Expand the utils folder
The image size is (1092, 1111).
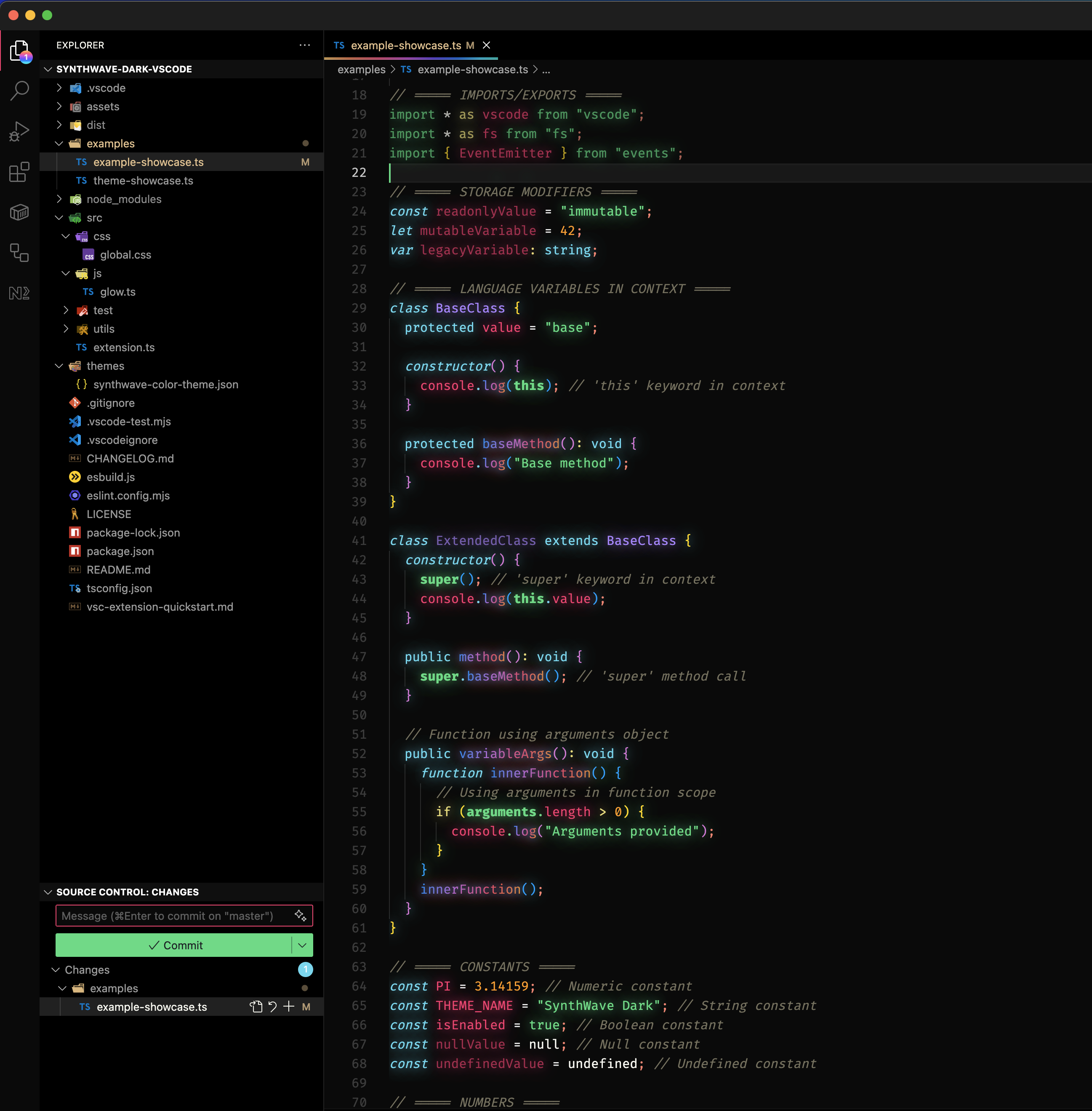point(66,329)
